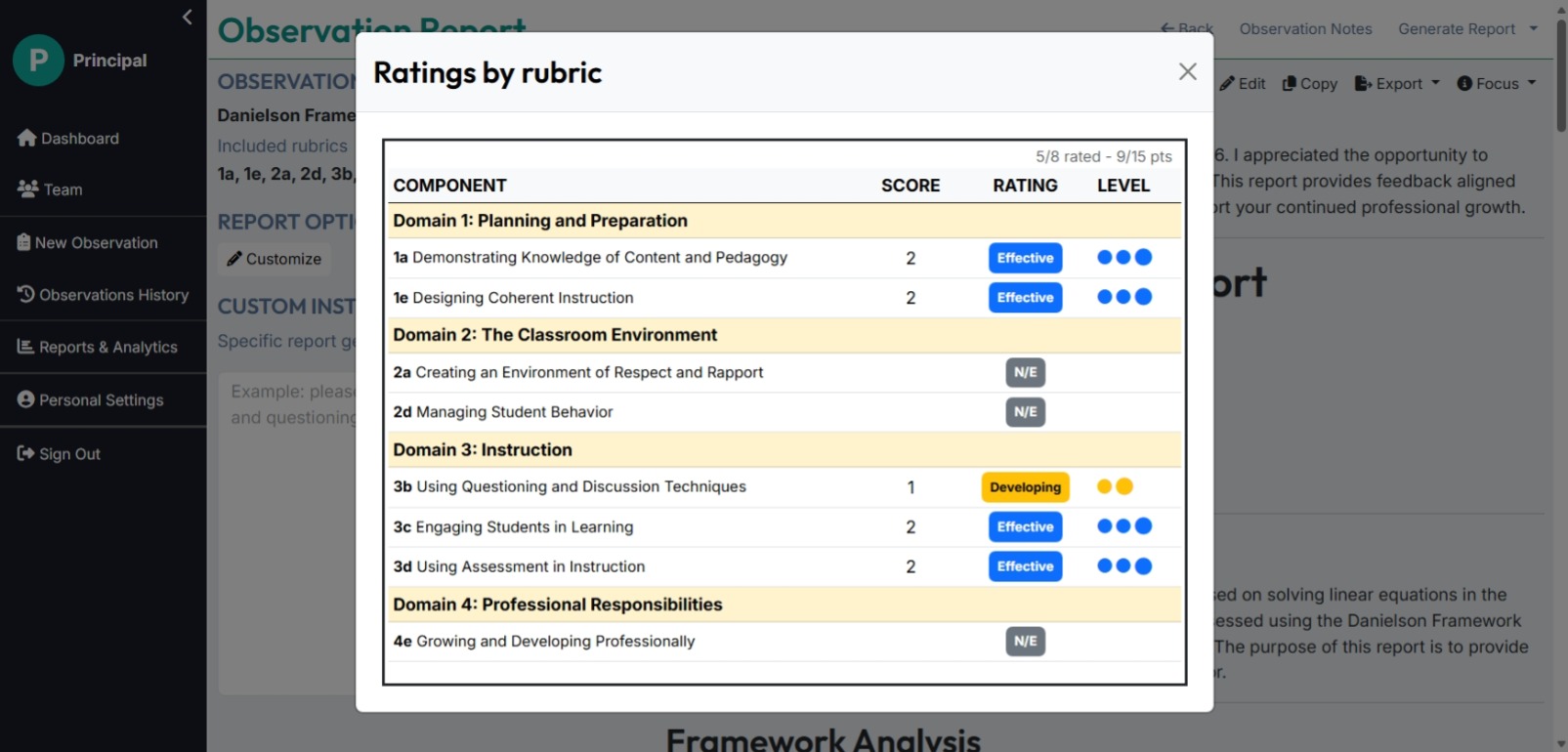Image resolution: width=1568 pixels, height=752 pixels.
Task: Click the blue level dots for 1a
Action: coord(1123,257)
